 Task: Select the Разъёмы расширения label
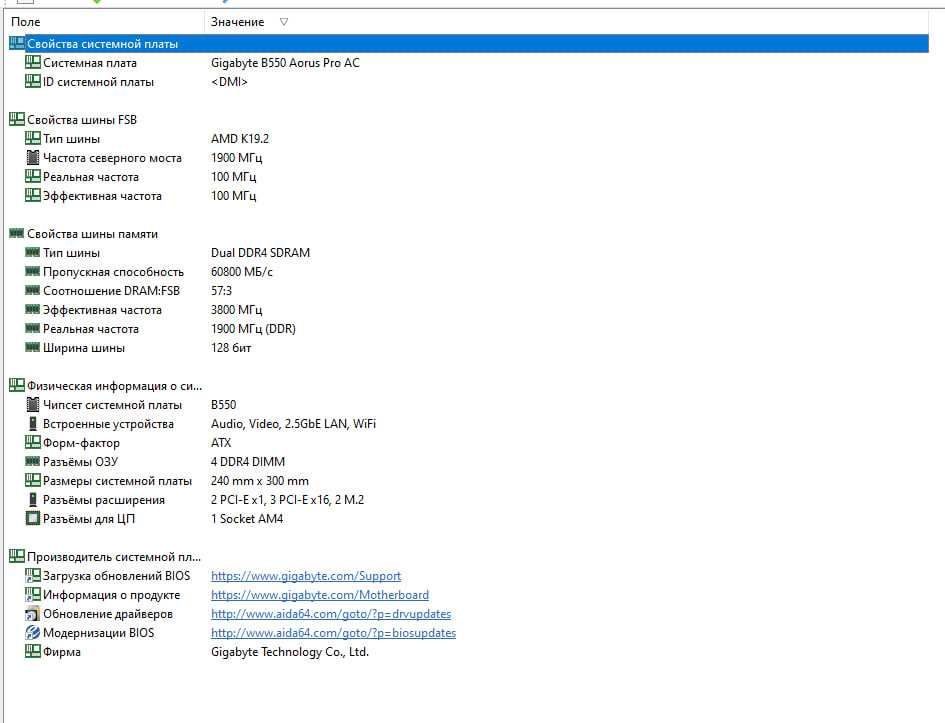[104, 499]
